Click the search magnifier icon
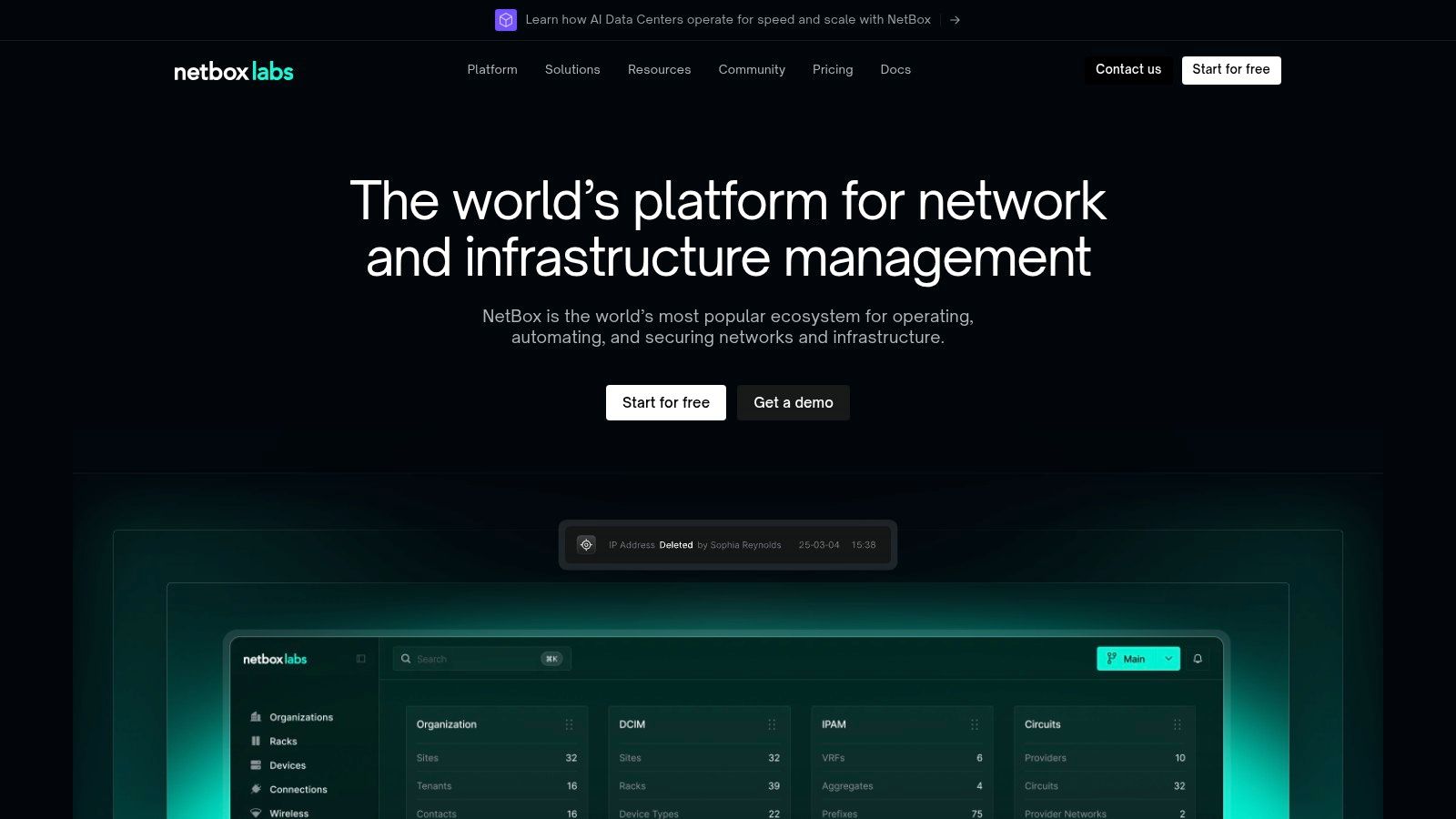The width and height of the screenshot is (1456, 819). pos(406,658)
